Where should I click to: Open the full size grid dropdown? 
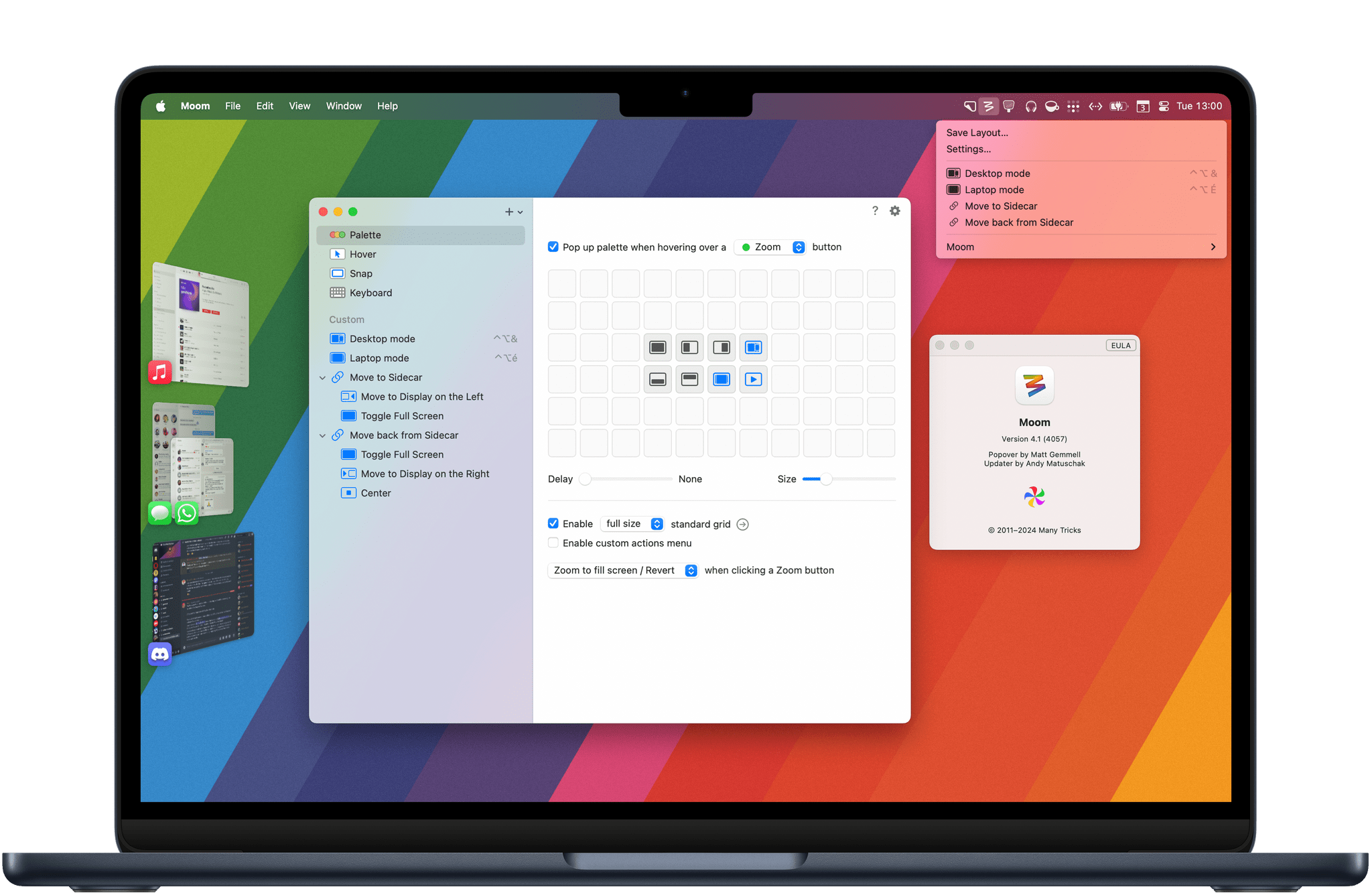coord(633,524)
